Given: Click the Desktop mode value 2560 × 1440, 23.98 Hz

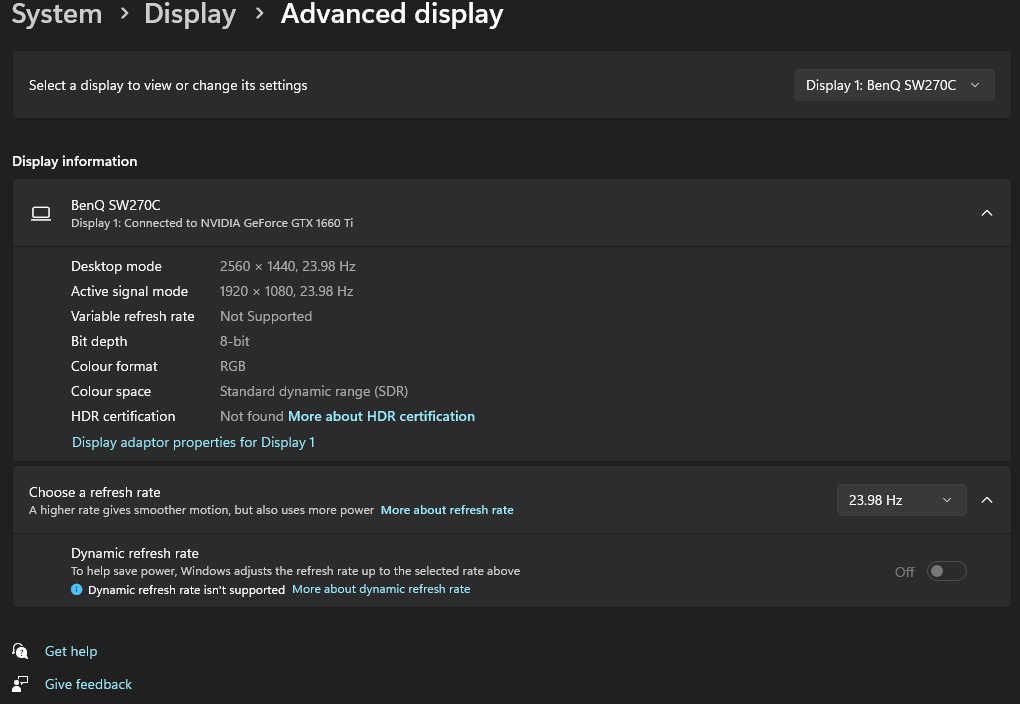Looking at the screenshot, I should click(x=288, y=266).
